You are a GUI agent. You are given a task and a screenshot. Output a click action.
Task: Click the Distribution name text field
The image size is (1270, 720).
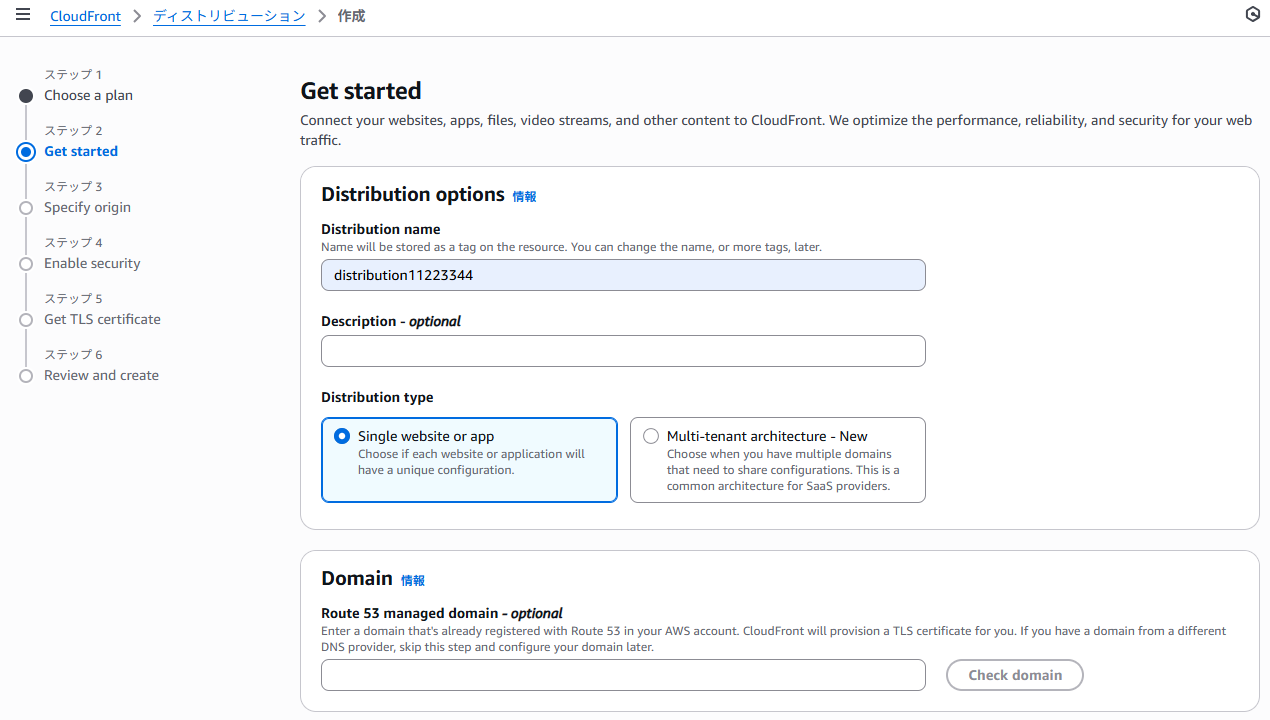[x=622, y=275]
